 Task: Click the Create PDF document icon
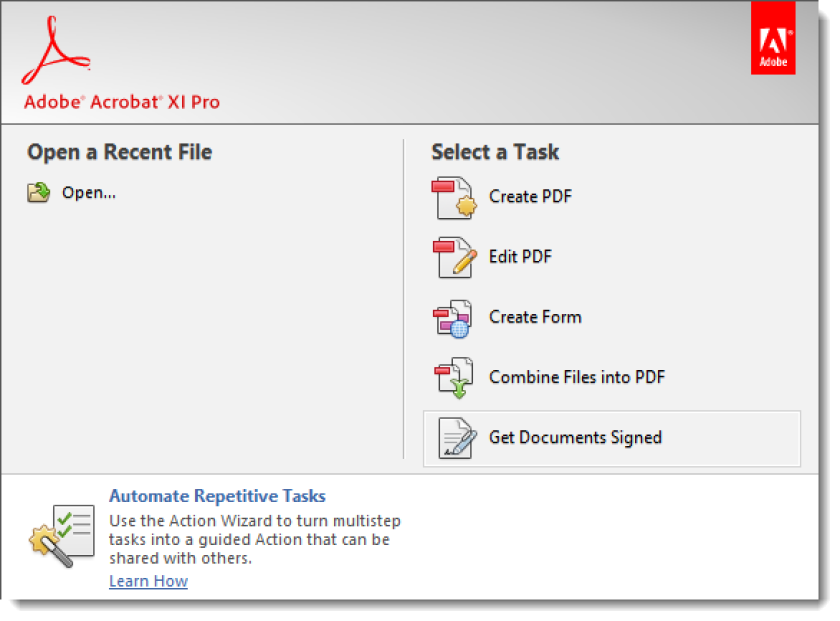pyautogui.click(x=454, y=198)
